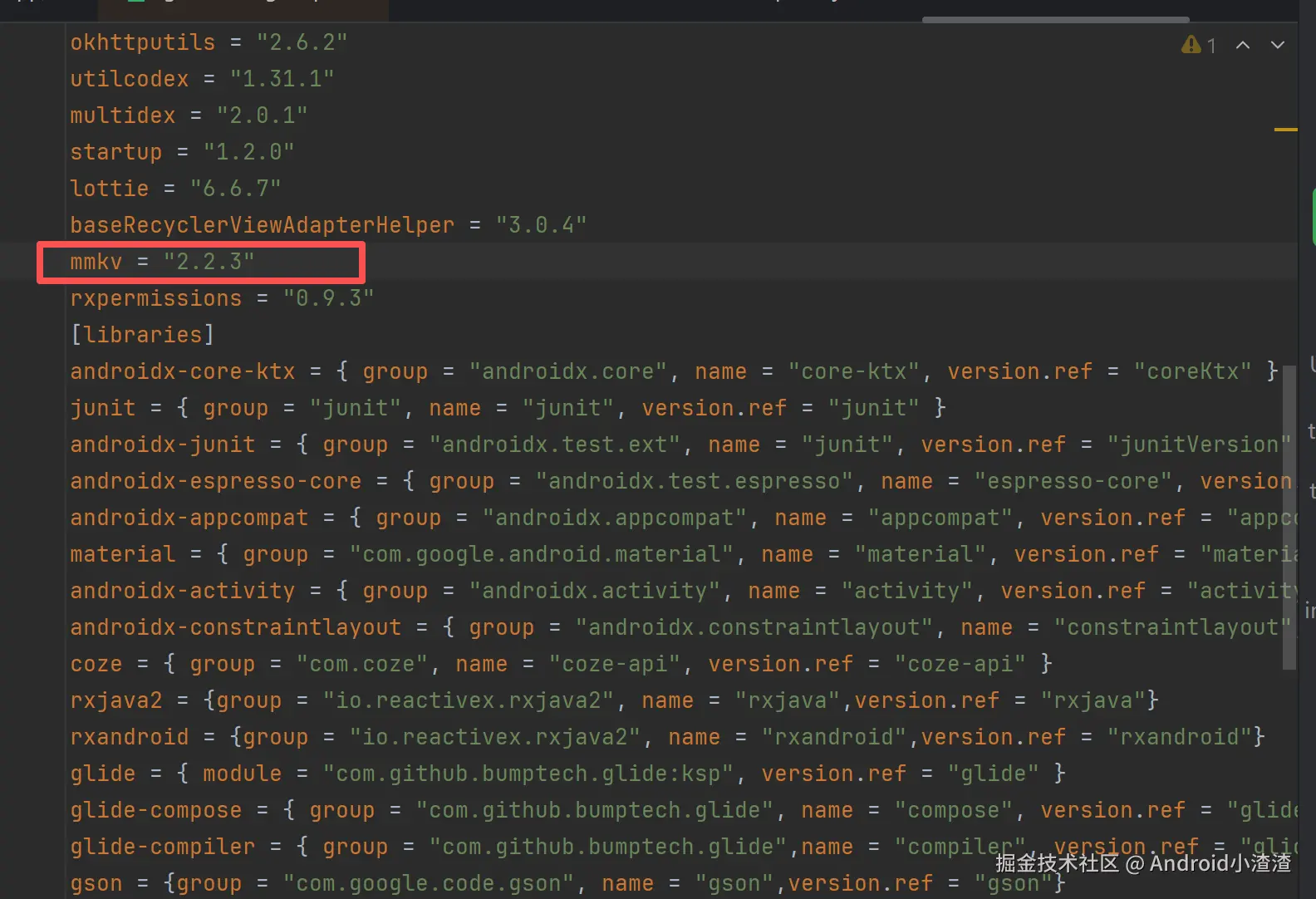Click the multidex = "2.0.1" line
Image resolution: width=1316 pixels, height=899 pixels.
tap(189, 115)
